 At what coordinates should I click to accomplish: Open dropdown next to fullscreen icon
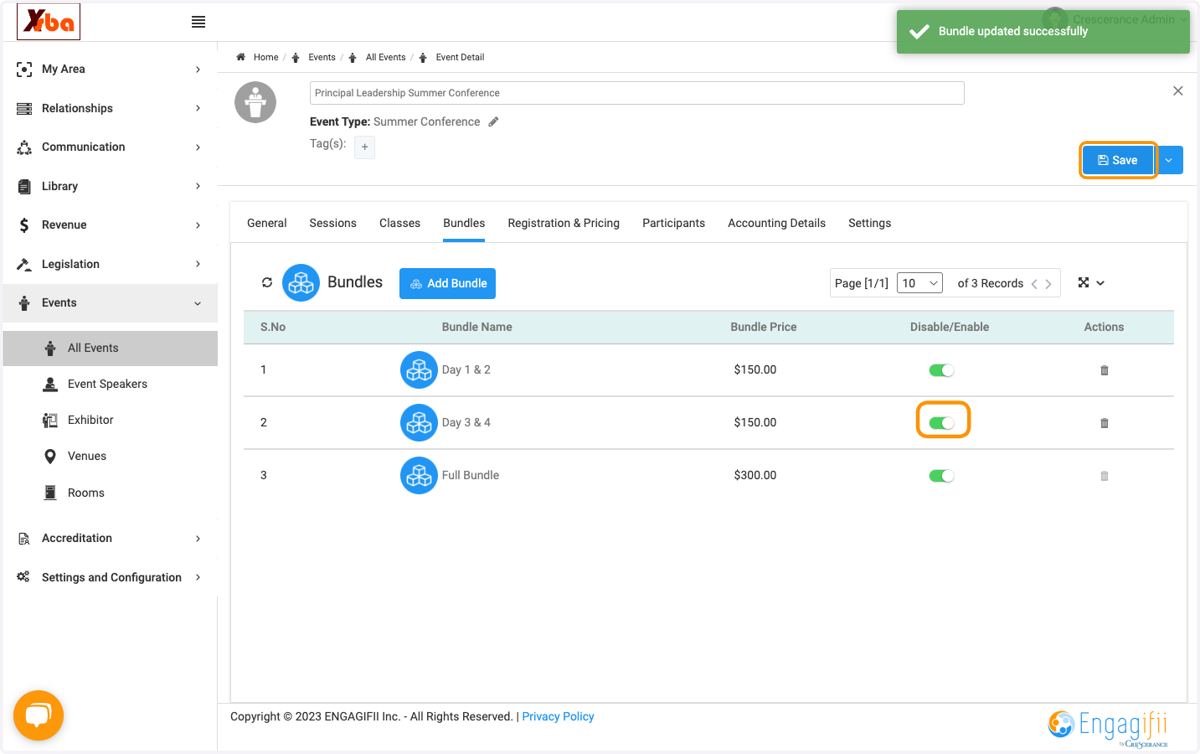(1101, 284)
